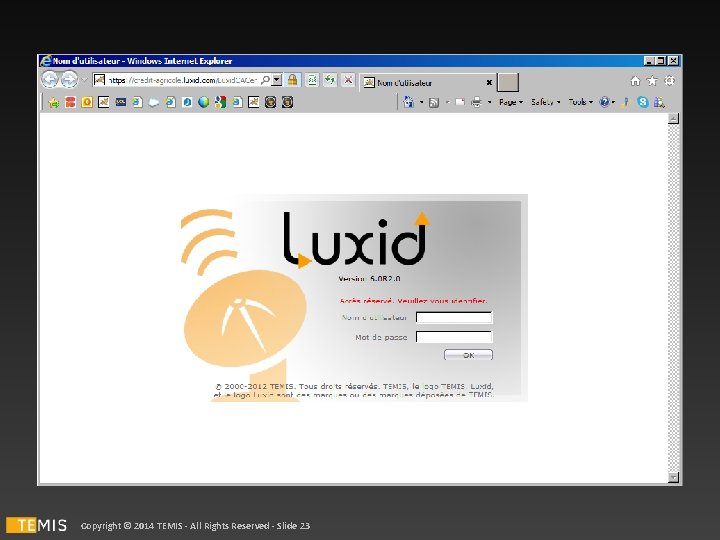Click the blue Help question mark icon
Screen dimensions: 720x540
point(604,102)
